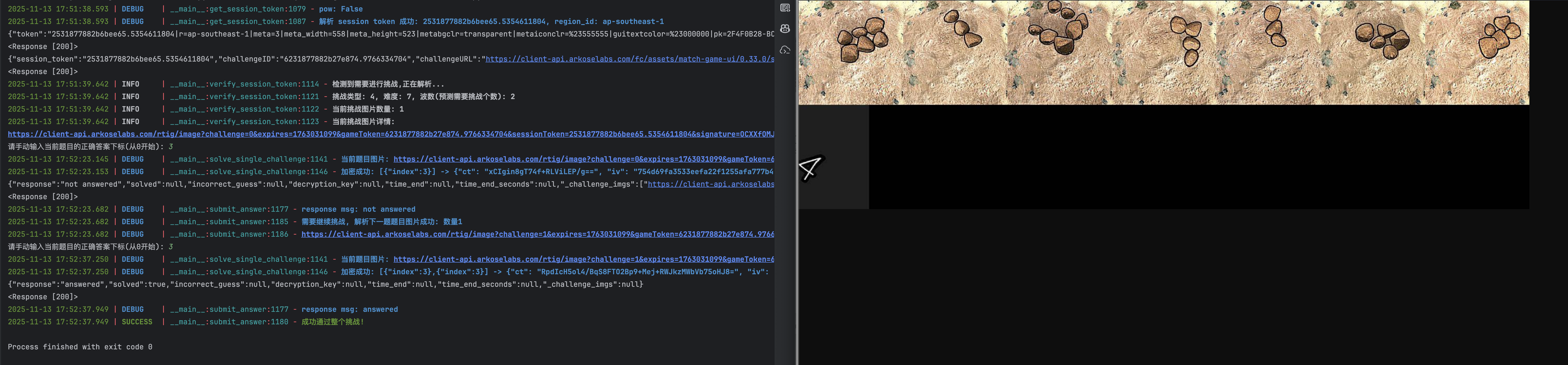Image resolution: width=1568 pixels, height=365 pixels.
Task: Click the cloud terminal sidebar icon
Action: pos(785,50)
